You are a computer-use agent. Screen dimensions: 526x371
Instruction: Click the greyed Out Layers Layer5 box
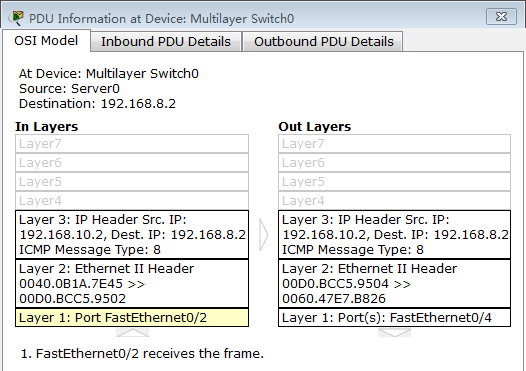pyautogui.click(x=394, y=181)
